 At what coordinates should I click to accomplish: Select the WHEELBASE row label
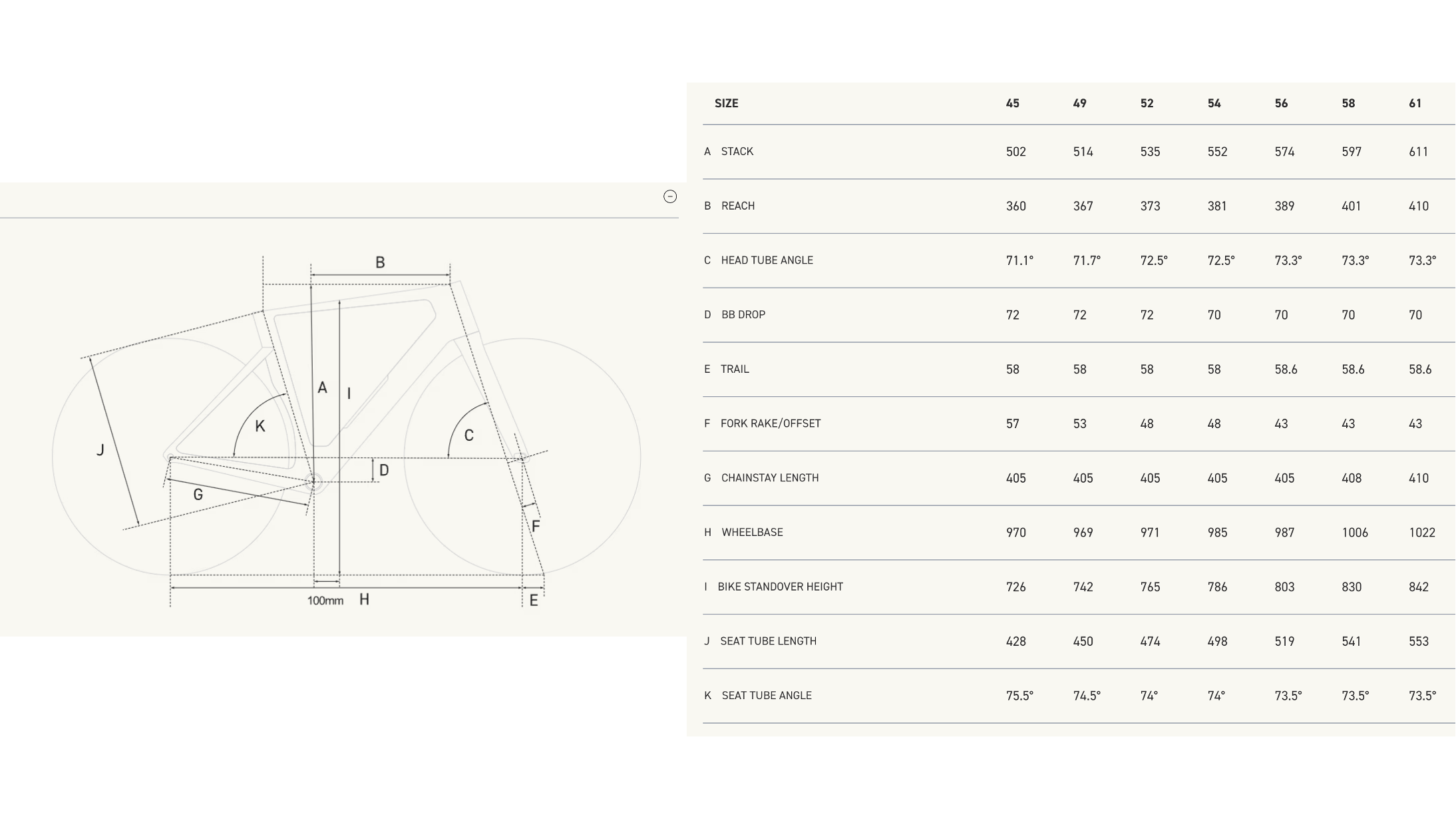click(752, 532)
